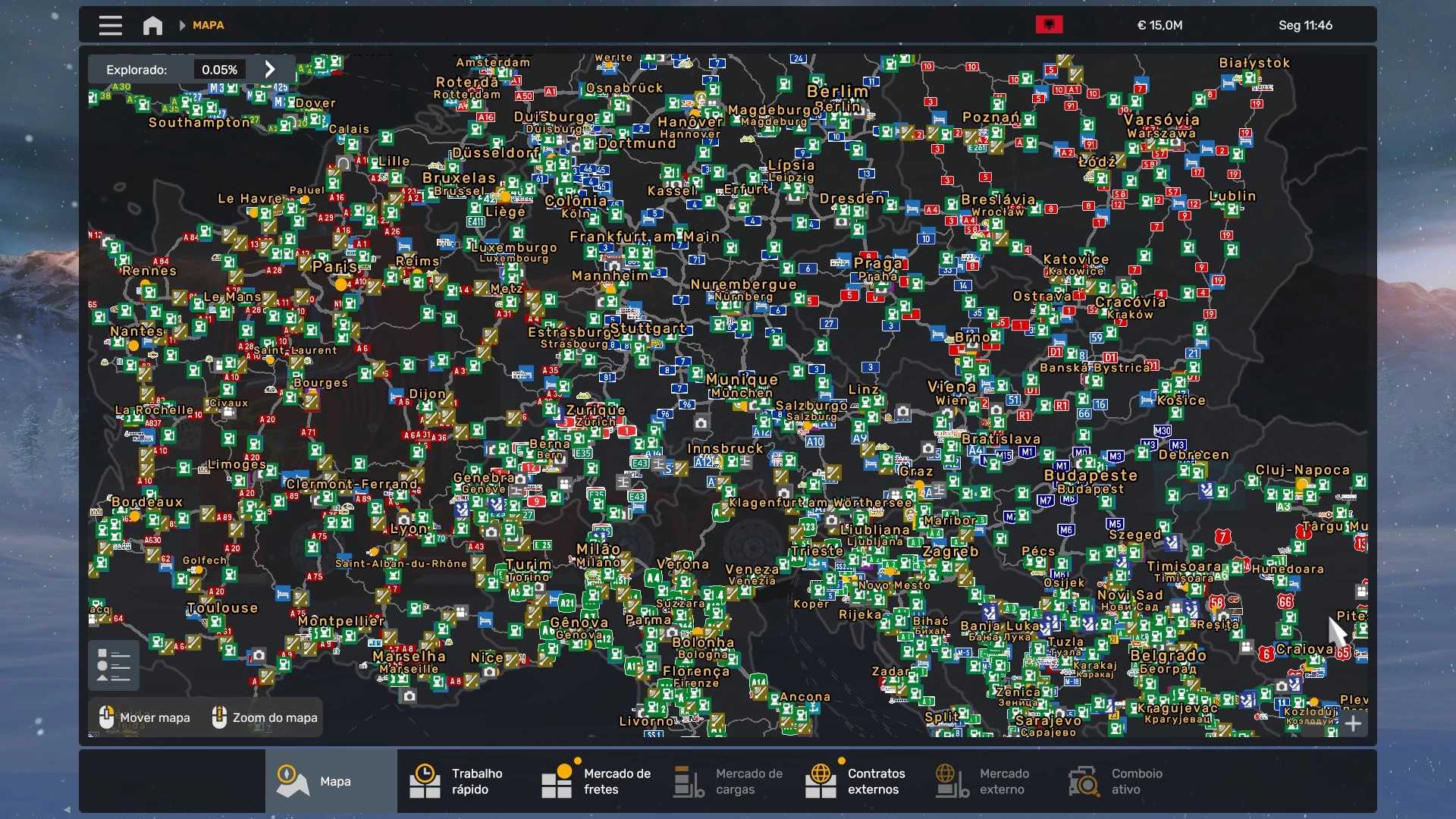Click the photo viewpoint icon near Innsbruck
The image size is (1456, 819).
701,423
